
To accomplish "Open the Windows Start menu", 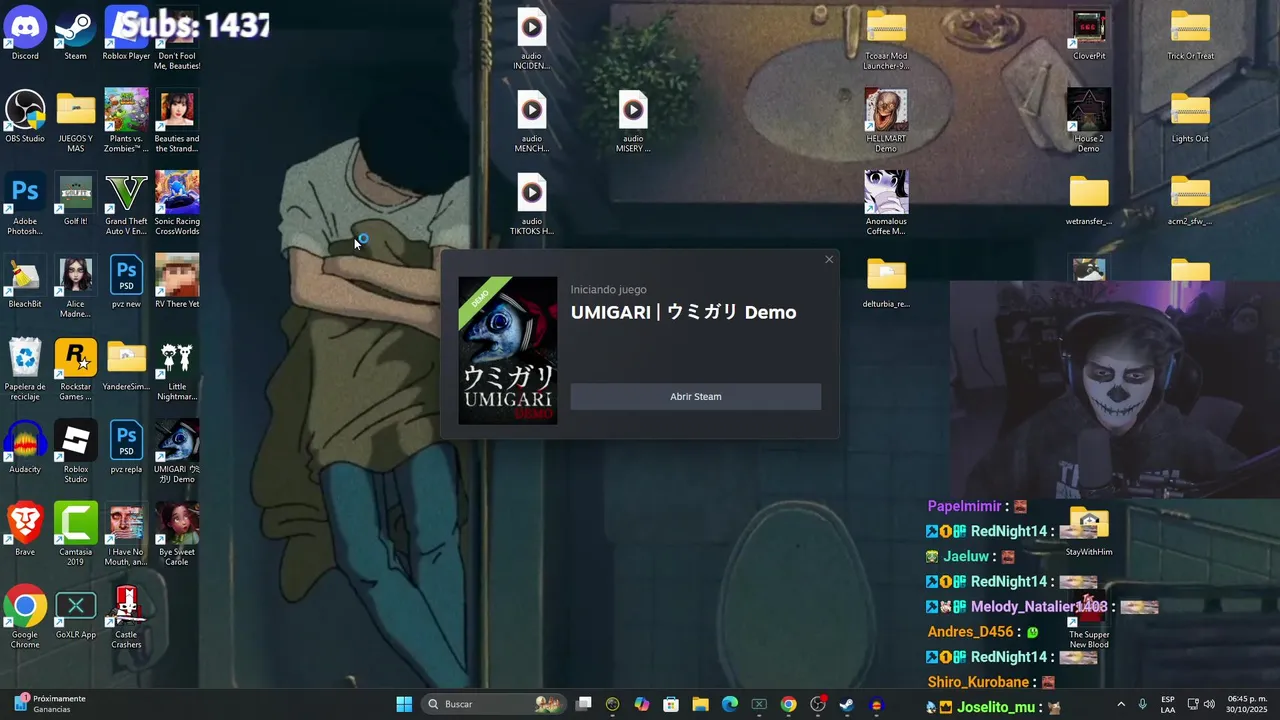I will click(404, 704).
